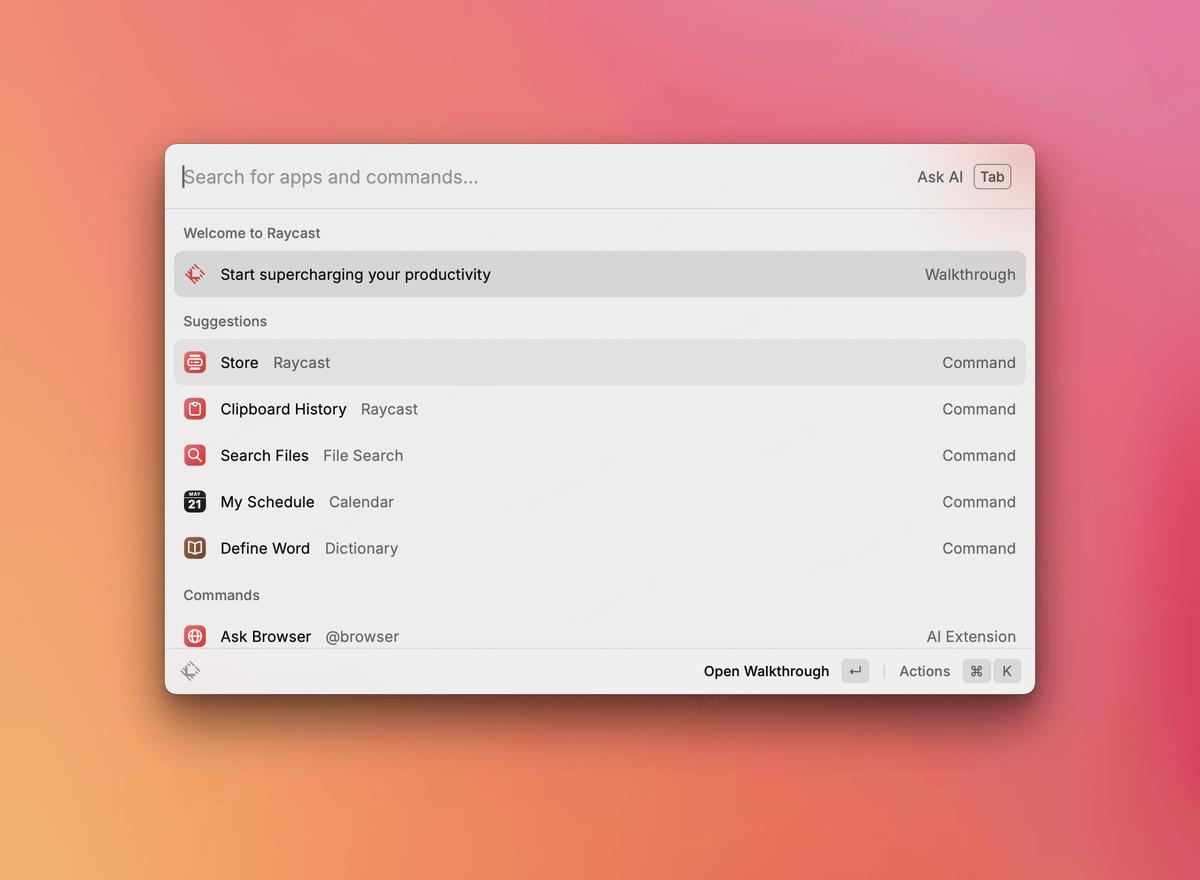The height and width of the screenshot is (880, 1200).
Task: Choose the Search Files command title
Action: click(264, 455)
